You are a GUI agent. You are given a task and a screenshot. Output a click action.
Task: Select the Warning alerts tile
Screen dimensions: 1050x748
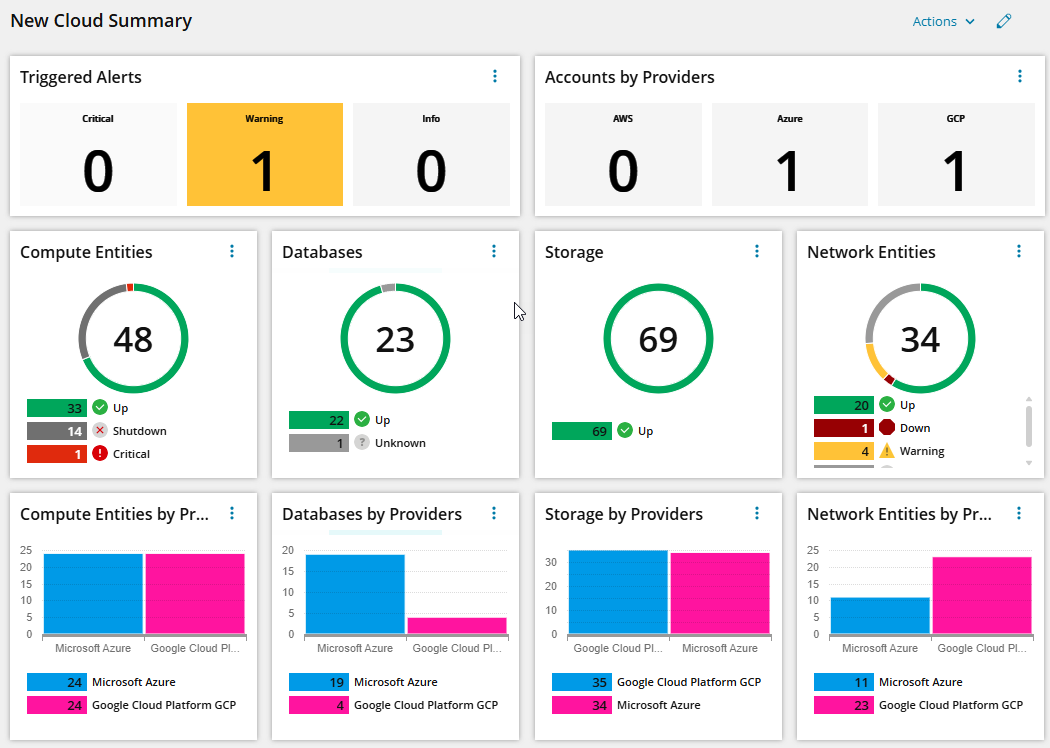click(264, 154)
